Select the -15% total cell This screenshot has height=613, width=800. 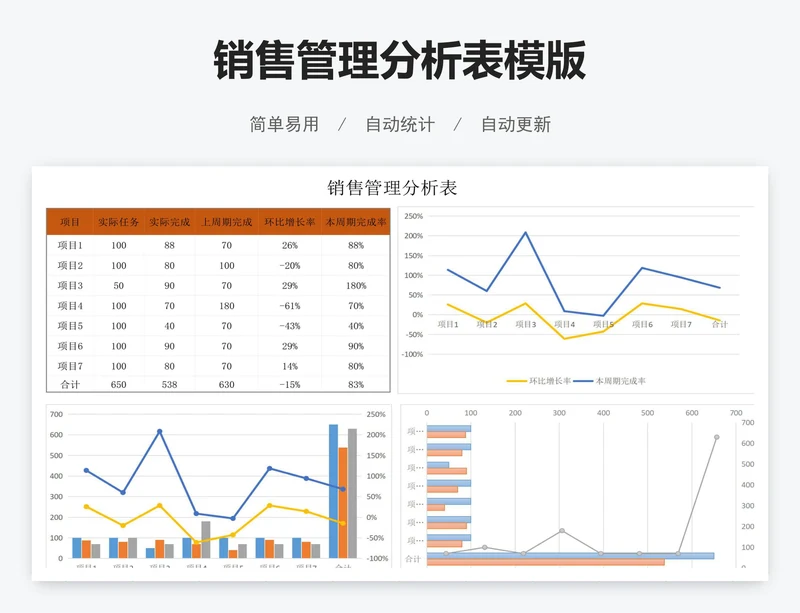[290, 384]
